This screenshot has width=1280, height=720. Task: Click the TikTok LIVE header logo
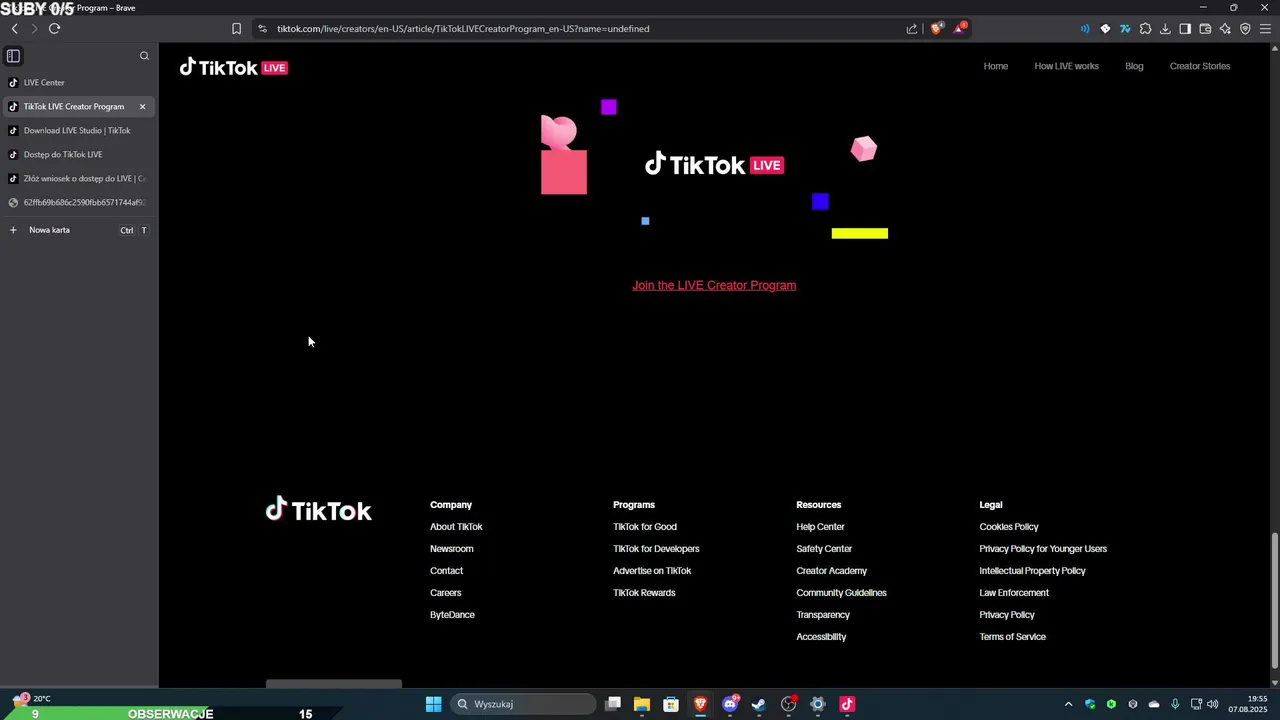click(234, 67)
